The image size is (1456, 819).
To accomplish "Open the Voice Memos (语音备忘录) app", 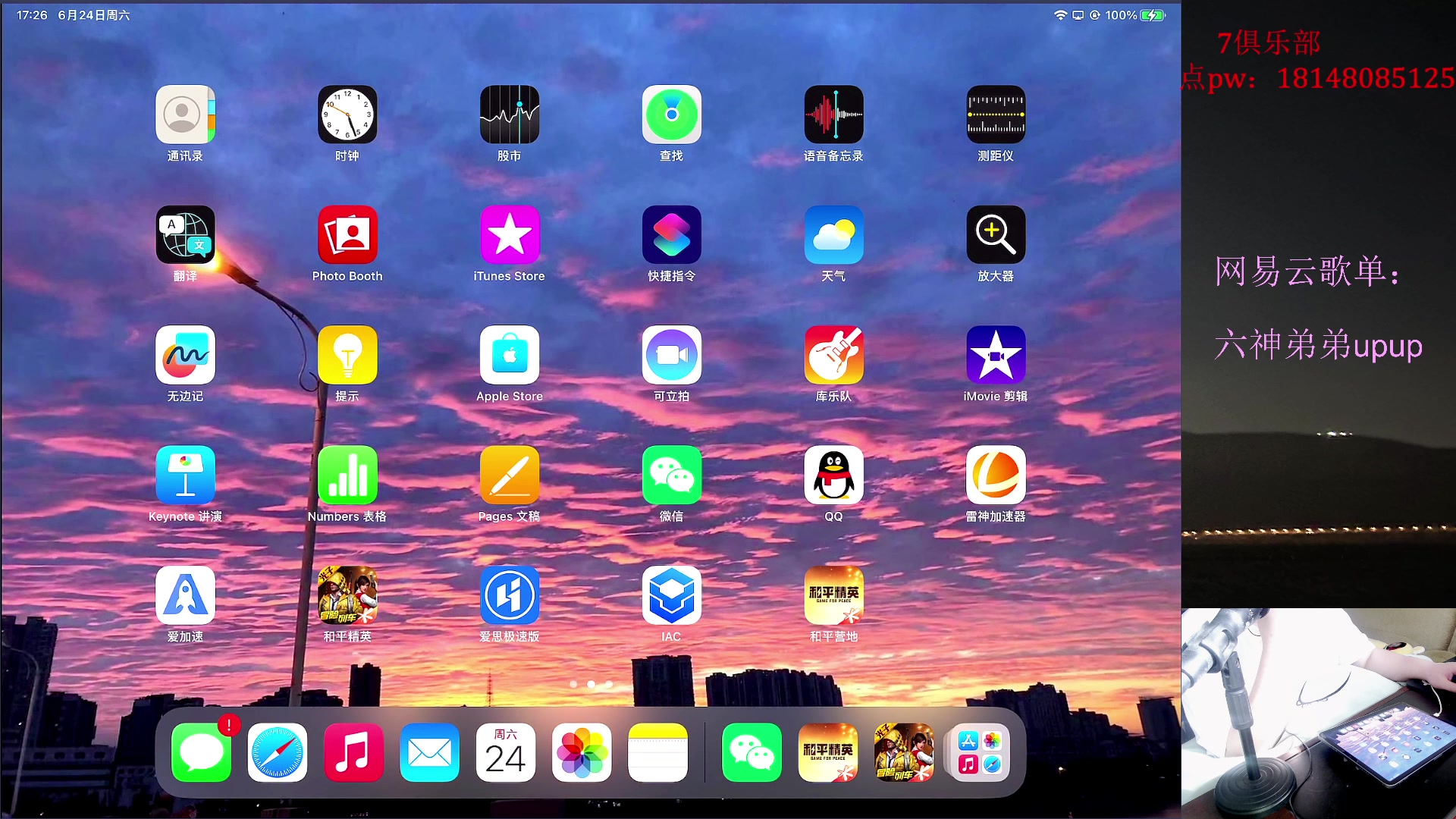I will pyautogui.click(x=833, y=115).
